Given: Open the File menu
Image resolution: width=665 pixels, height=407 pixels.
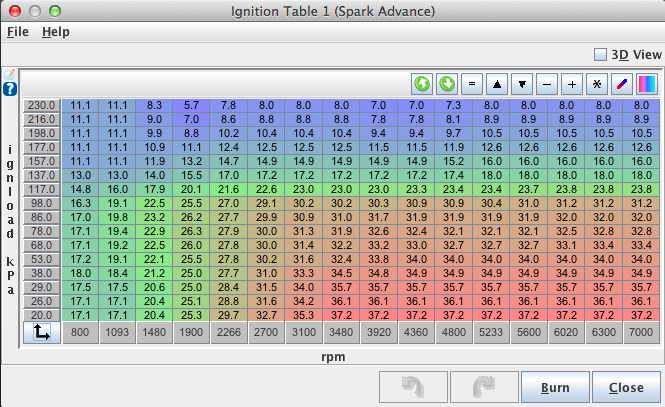Looking at the screenshot, I should pos(18,31).
